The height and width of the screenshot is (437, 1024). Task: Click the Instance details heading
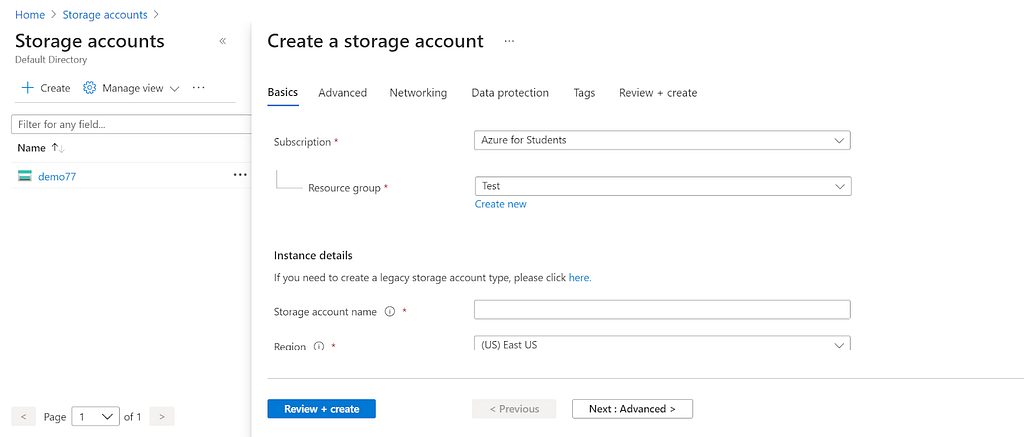pos(313,255)
